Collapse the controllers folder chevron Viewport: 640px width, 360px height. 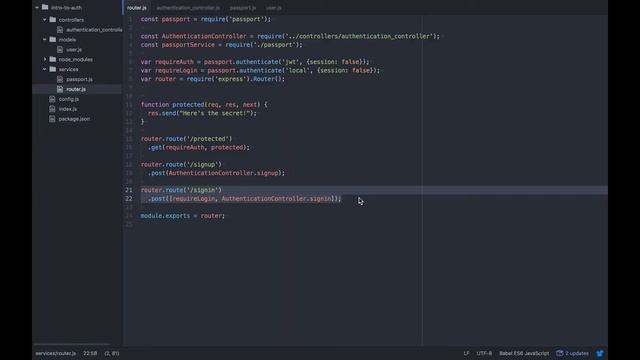[x=44, y=20]
